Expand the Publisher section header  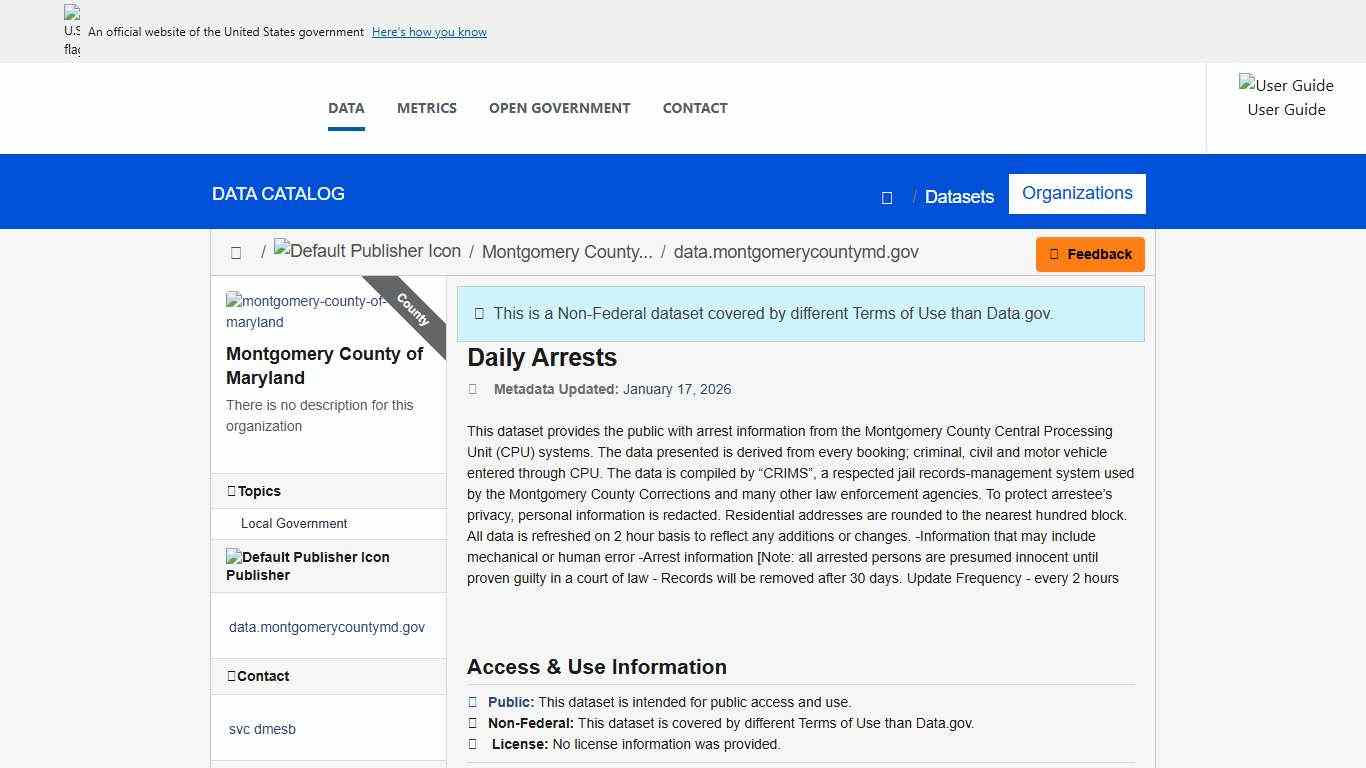(328, 566)
